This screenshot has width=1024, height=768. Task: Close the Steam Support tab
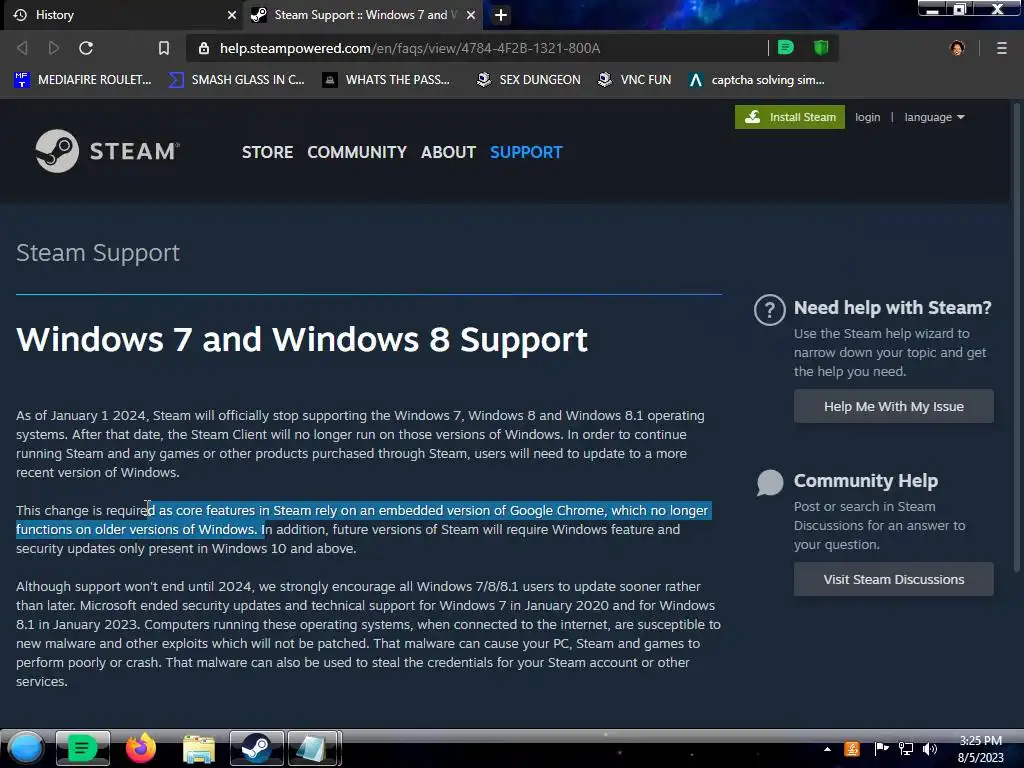click(x=471, y=15)
